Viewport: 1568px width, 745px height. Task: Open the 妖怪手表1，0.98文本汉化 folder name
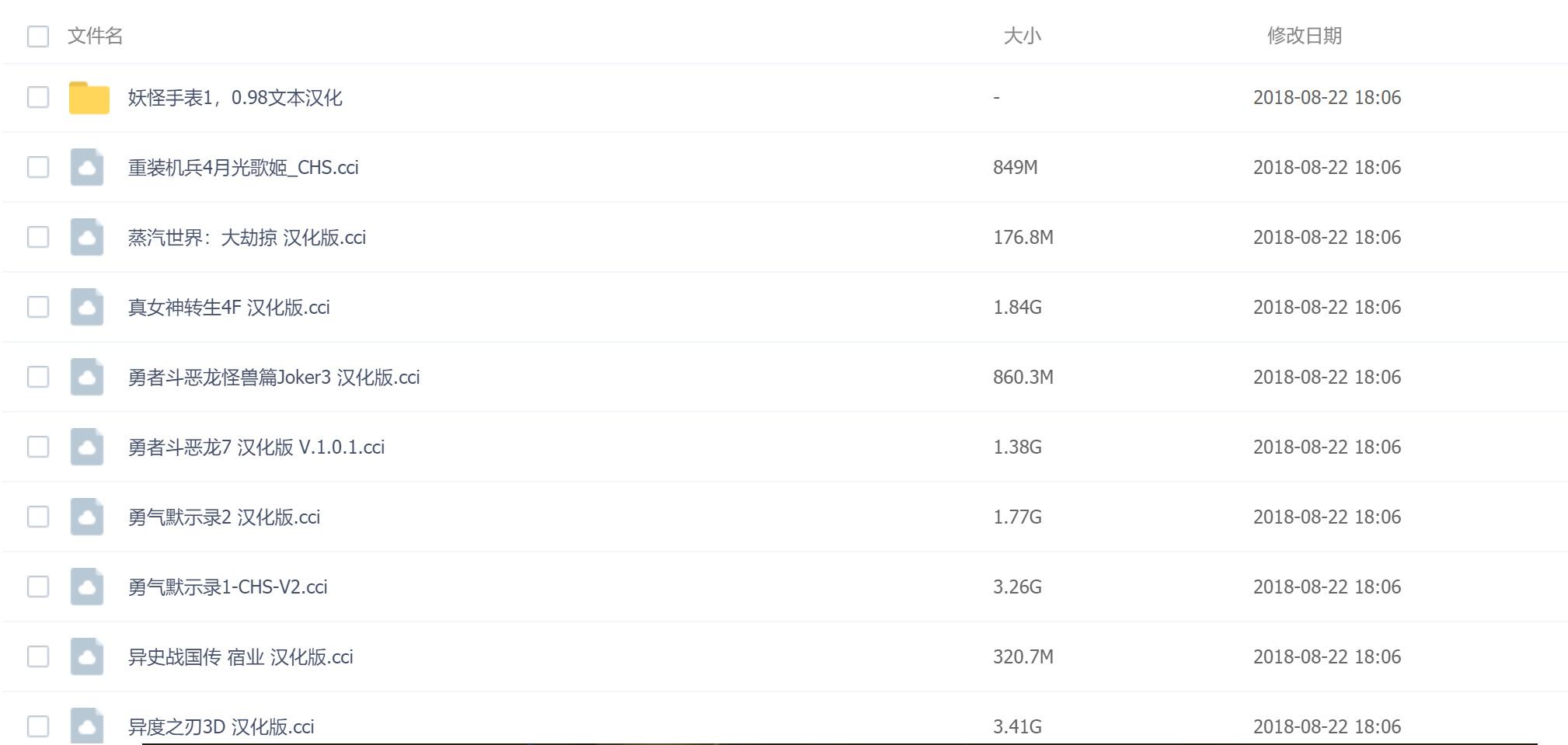coord(235,98)
